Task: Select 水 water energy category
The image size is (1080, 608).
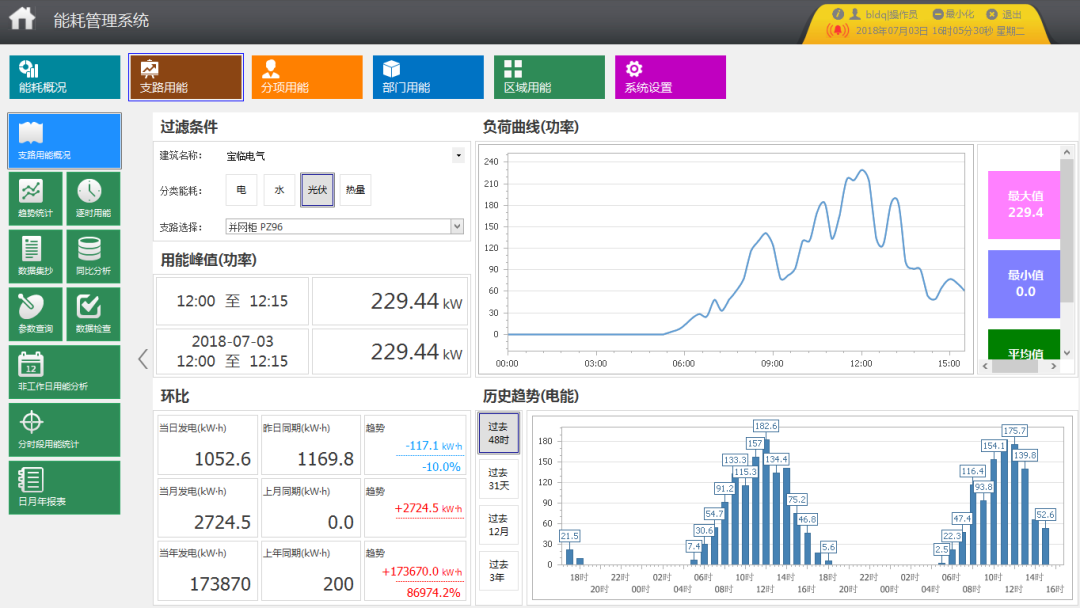Action: (x=279, y=190)
